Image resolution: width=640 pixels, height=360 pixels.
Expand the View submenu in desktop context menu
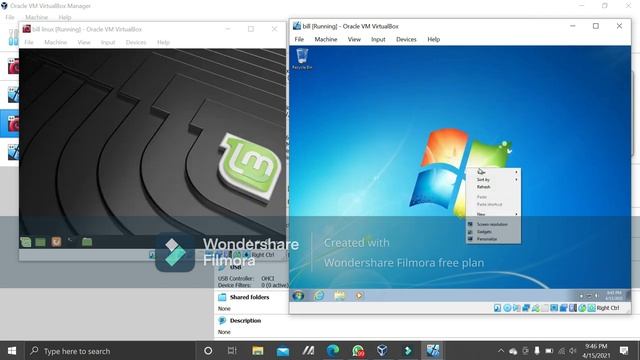(x=493, y=172)
